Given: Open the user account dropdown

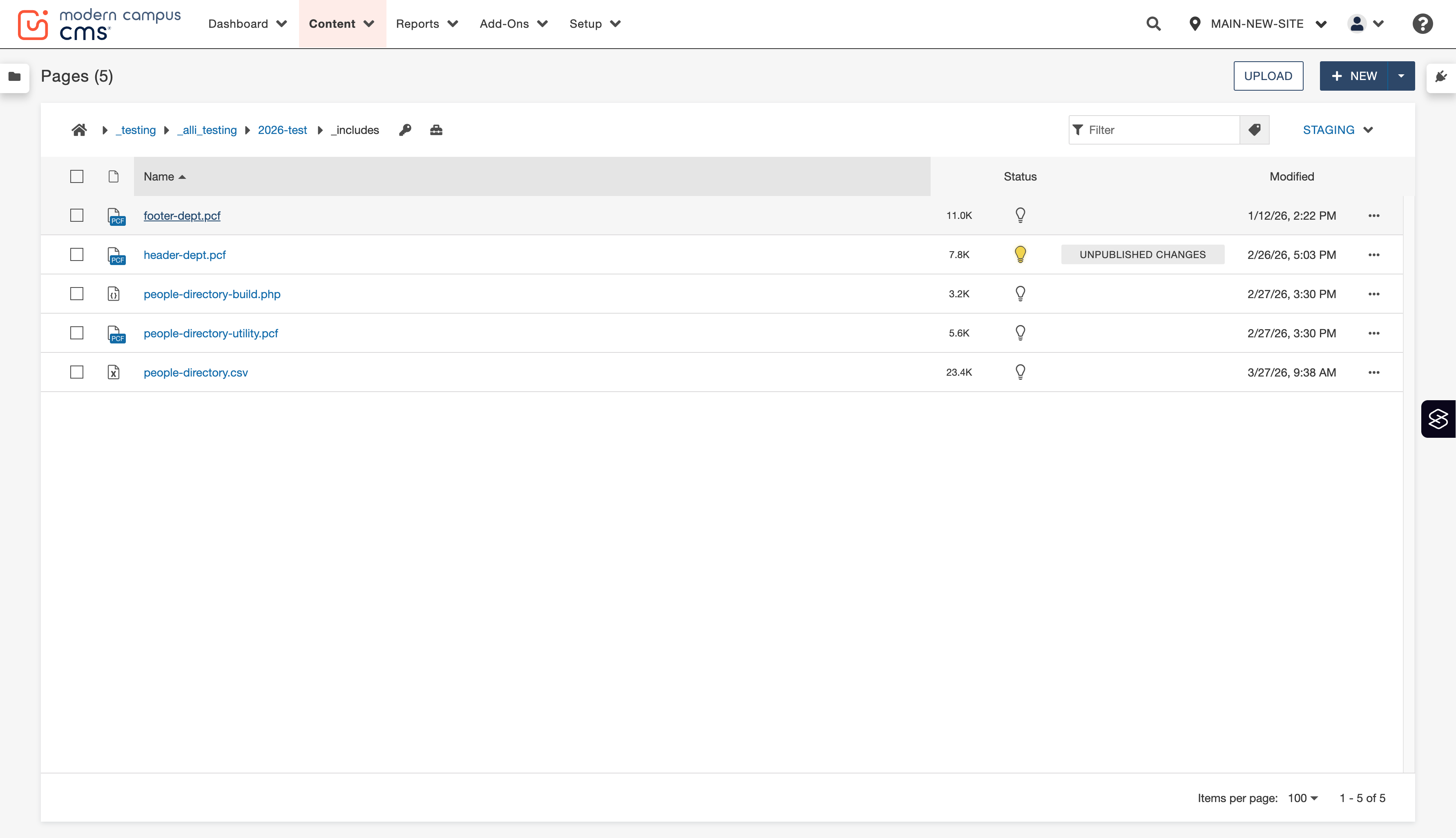Looking at the screenshot, I should pos(1366,24).
